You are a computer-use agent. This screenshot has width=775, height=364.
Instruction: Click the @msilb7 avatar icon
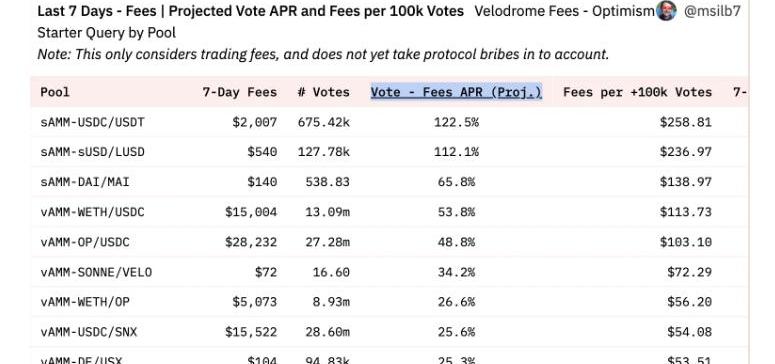(666, 10)
